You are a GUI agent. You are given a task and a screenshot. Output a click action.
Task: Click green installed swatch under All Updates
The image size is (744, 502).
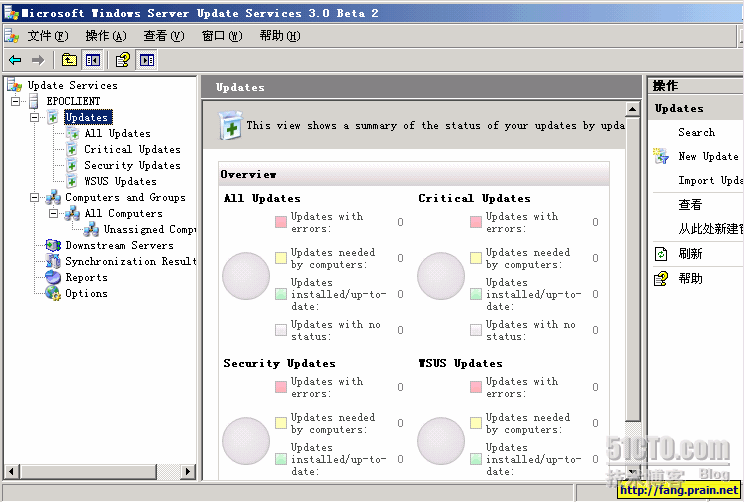tap(281, 294)
